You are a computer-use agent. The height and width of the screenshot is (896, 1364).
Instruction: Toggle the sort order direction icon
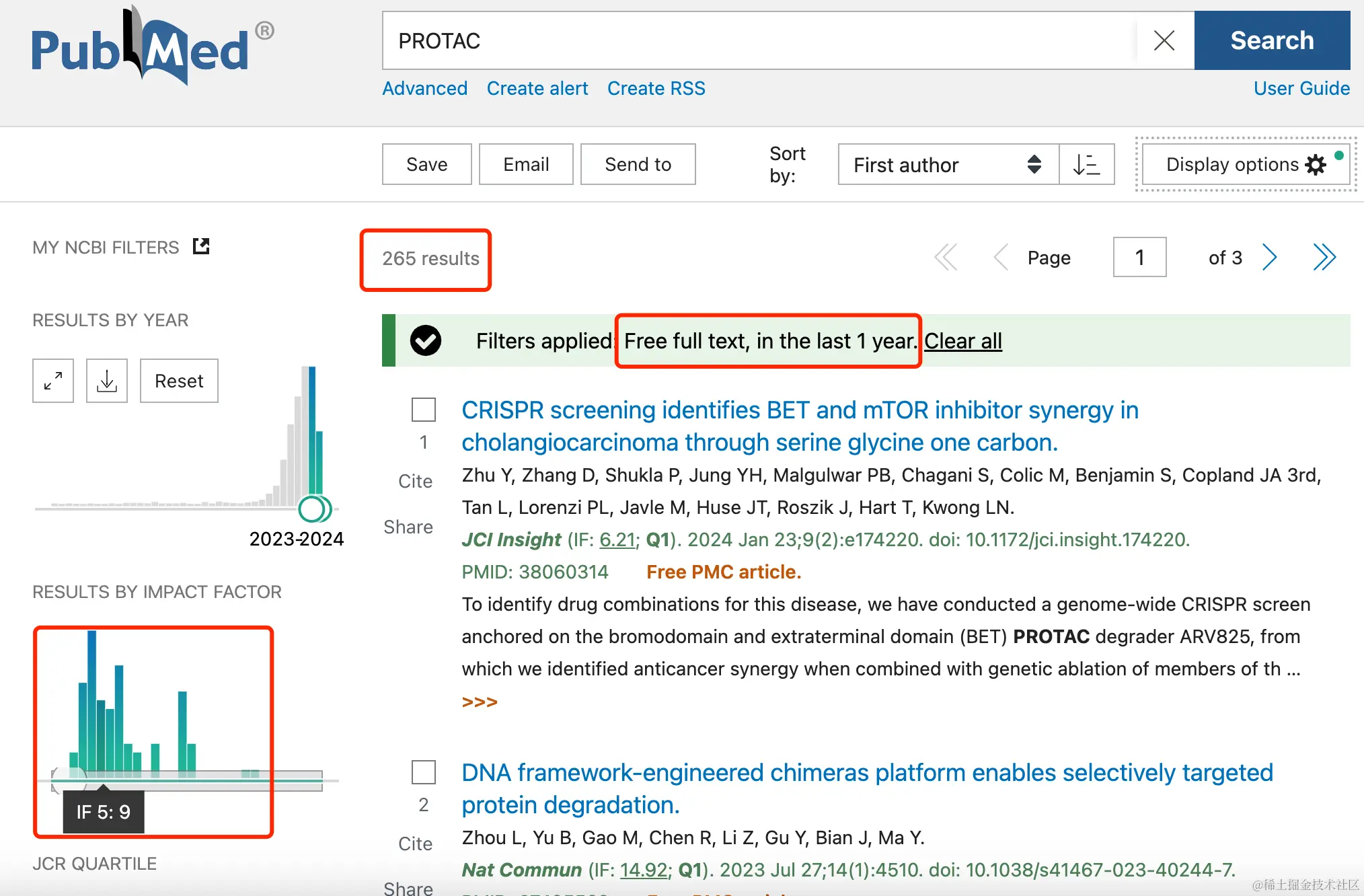click(x=1086, y=164)
